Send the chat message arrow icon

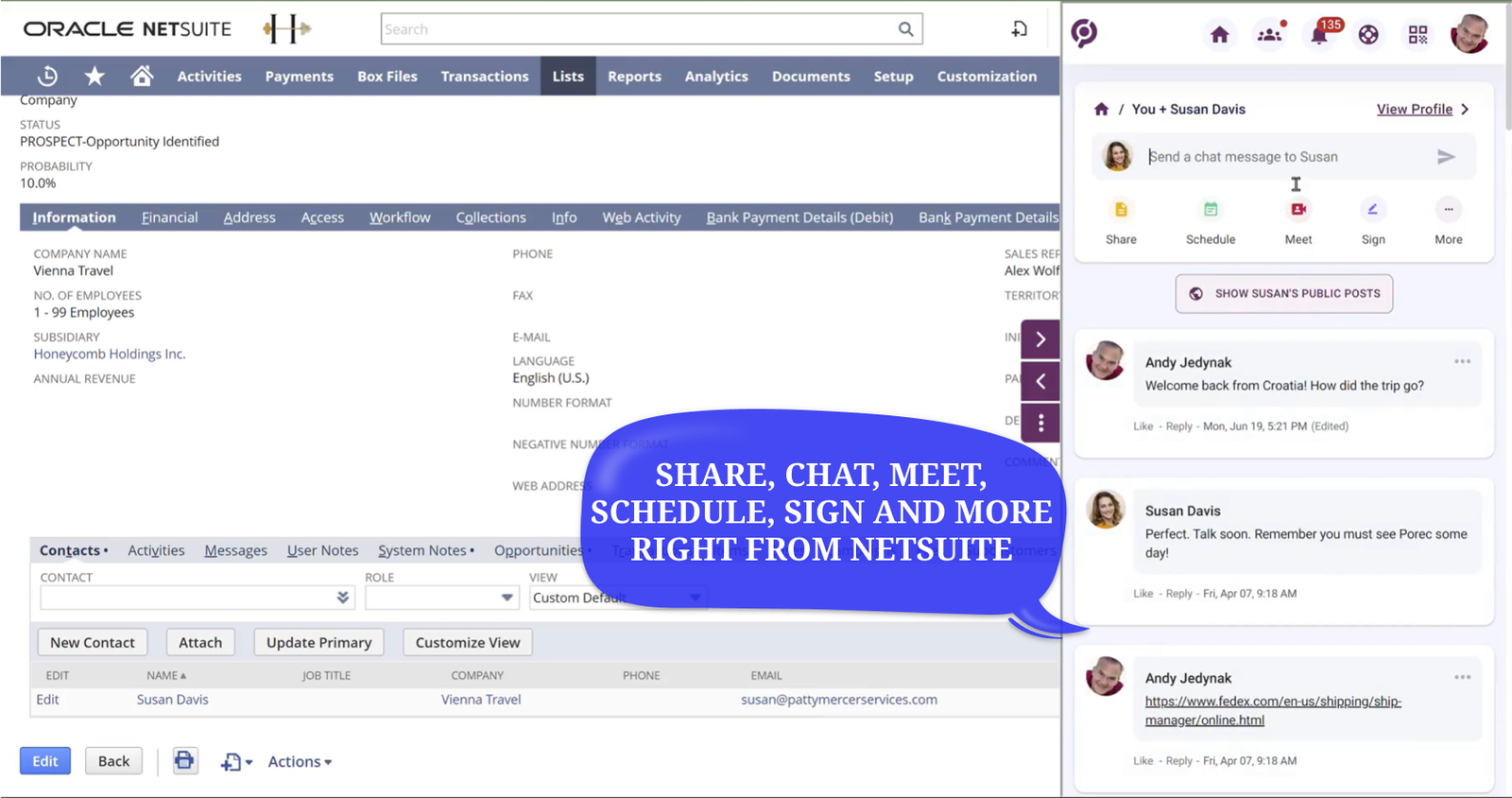tap(1446, 157)
